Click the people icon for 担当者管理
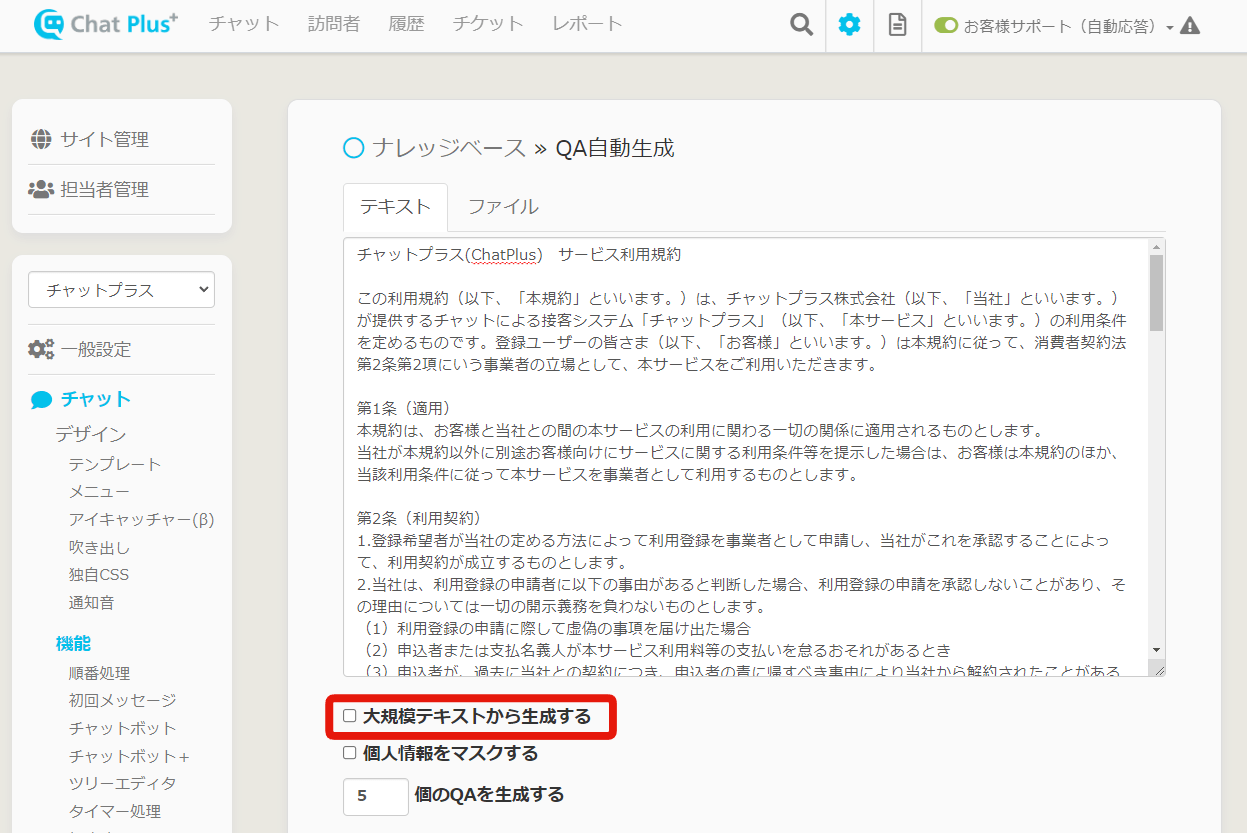This screenshot has width=1247, height=833. click(x=41, y=189)
